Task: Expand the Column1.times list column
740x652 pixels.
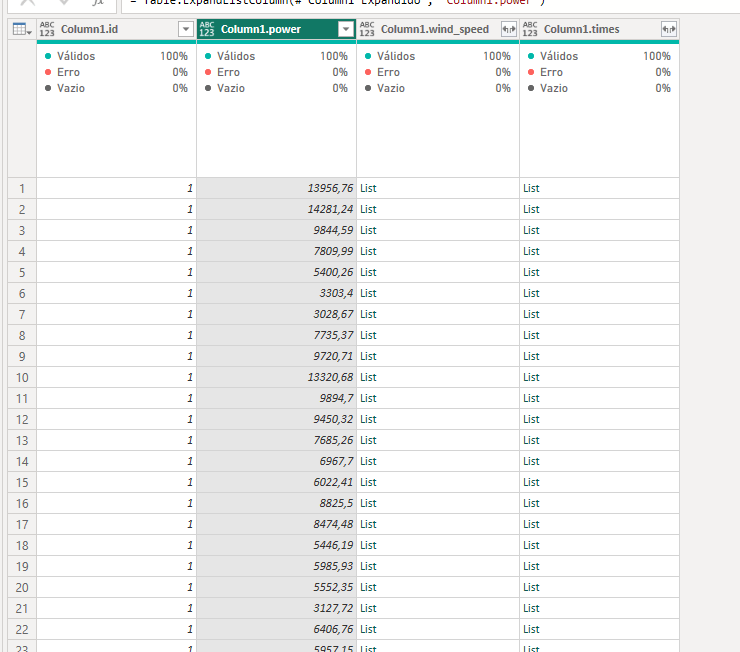Action: click(x=669, y=29)
